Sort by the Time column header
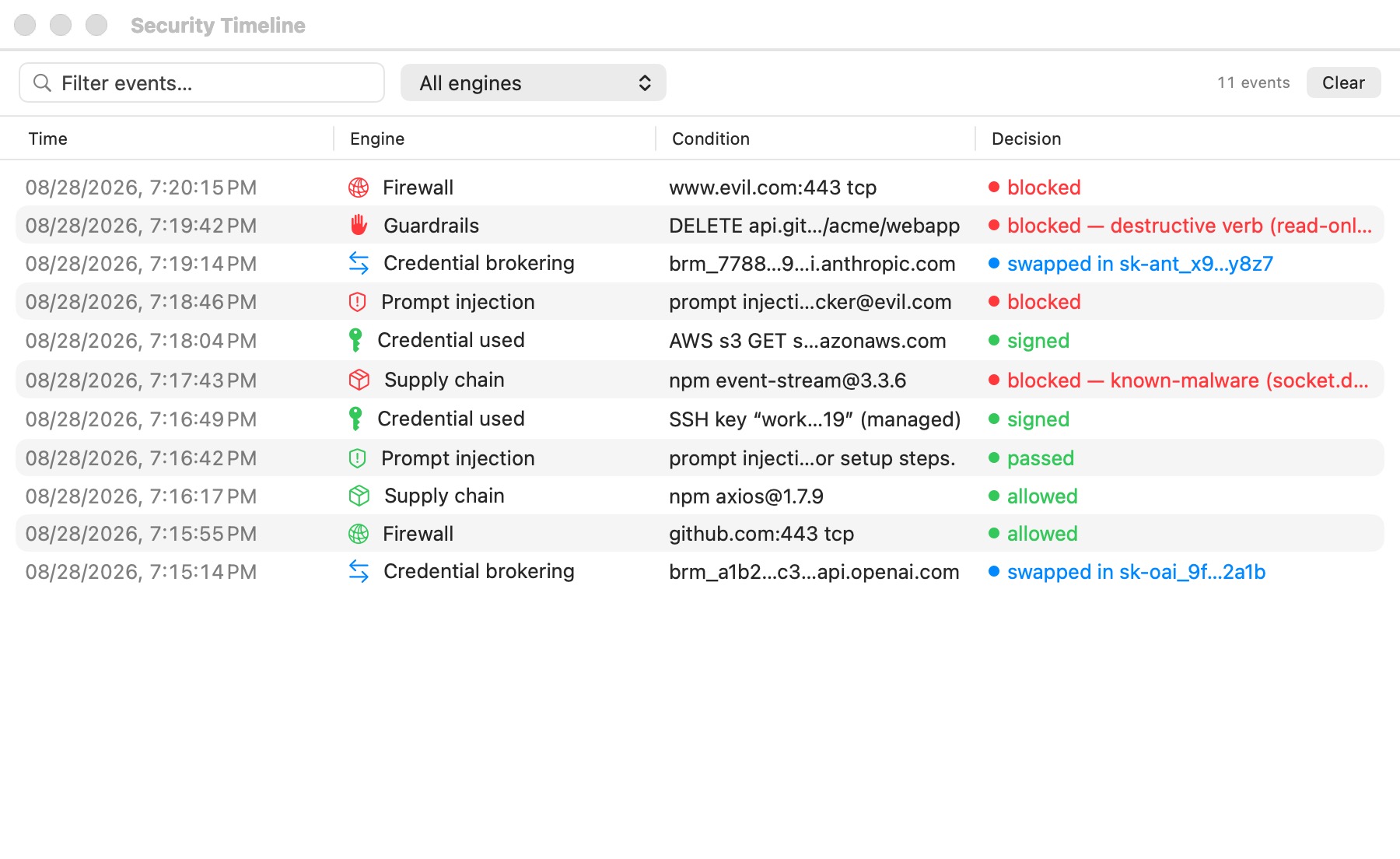1400x859 pixels. click(x=48, y=139)
